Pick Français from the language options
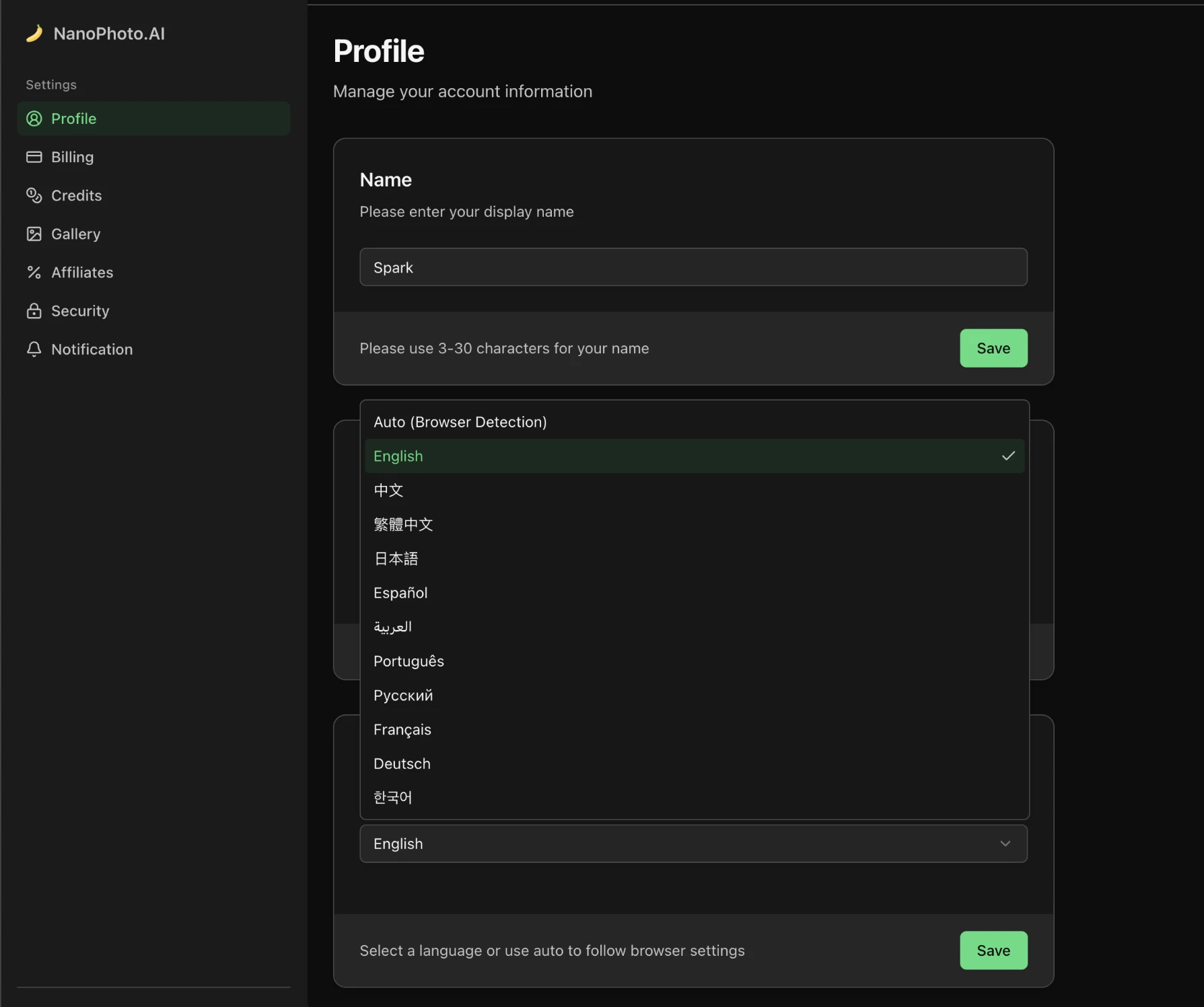 tap(402, 729)
